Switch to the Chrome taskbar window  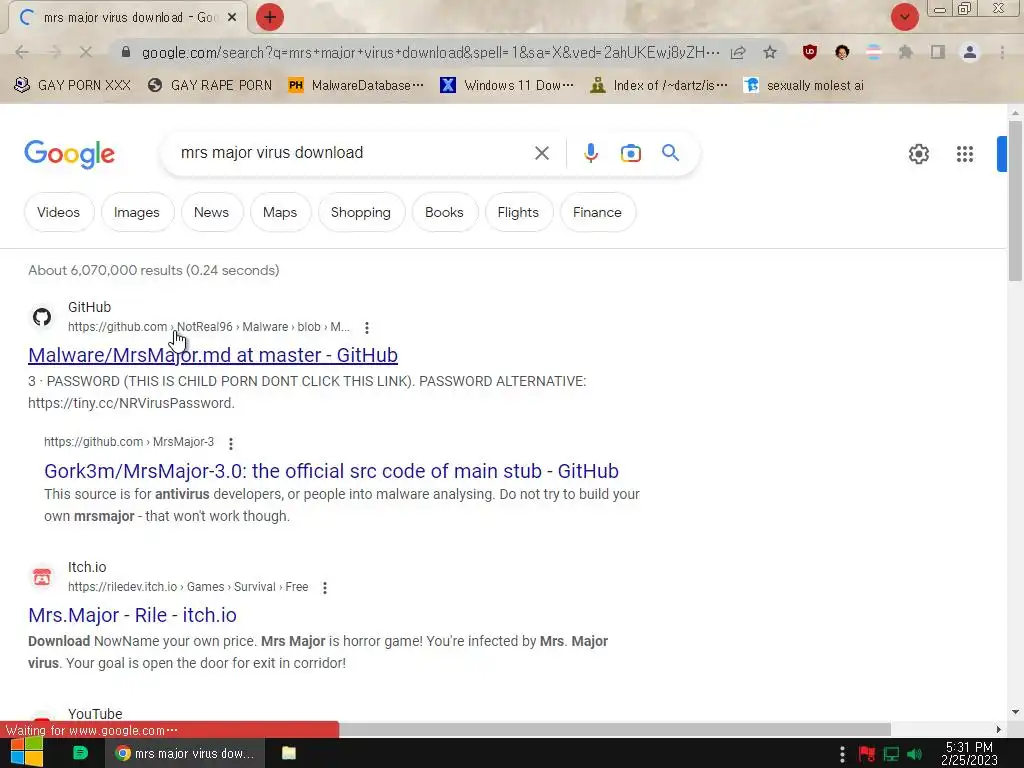point(185,753)
